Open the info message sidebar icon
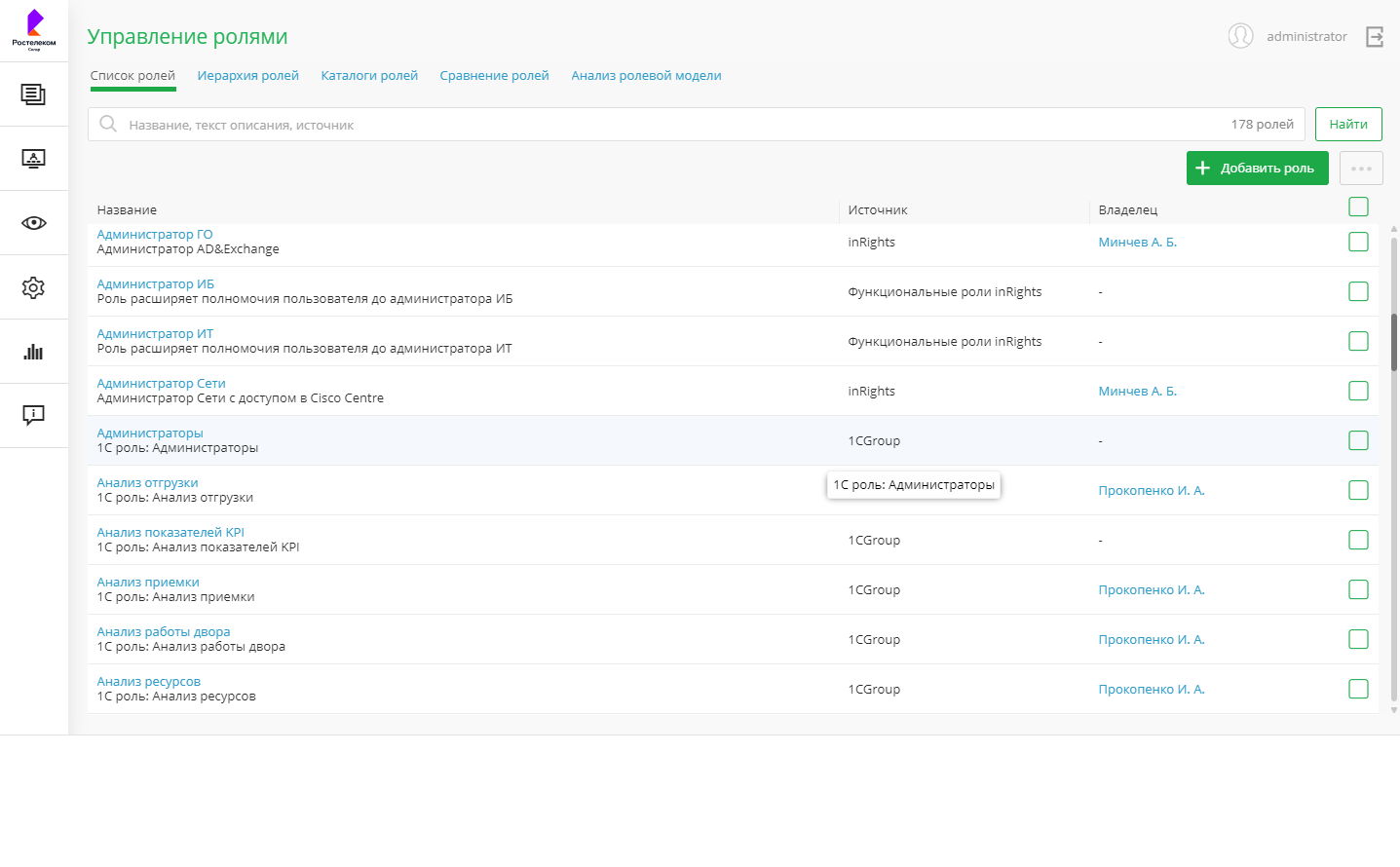Screen dimensions: 1400x867 (33, 416)
